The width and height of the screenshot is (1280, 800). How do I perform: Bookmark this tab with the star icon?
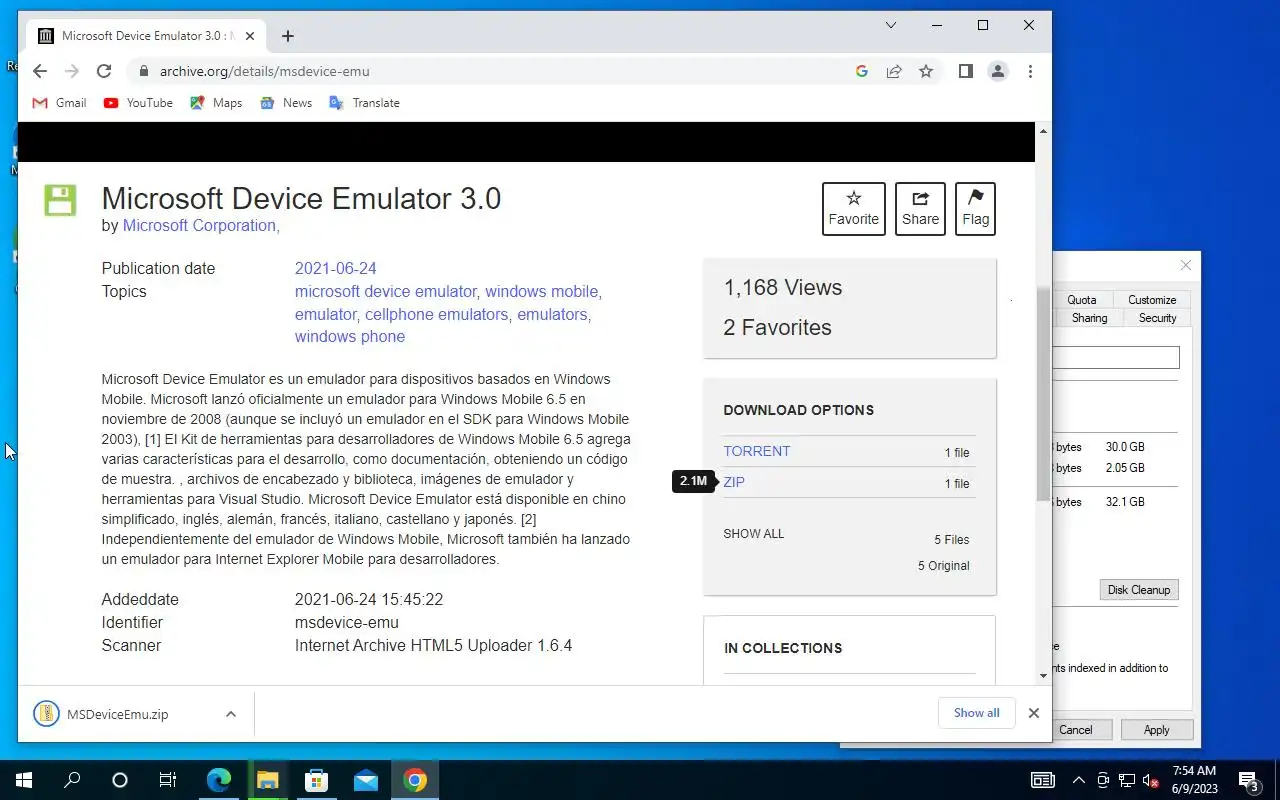(x=926, y=71)
